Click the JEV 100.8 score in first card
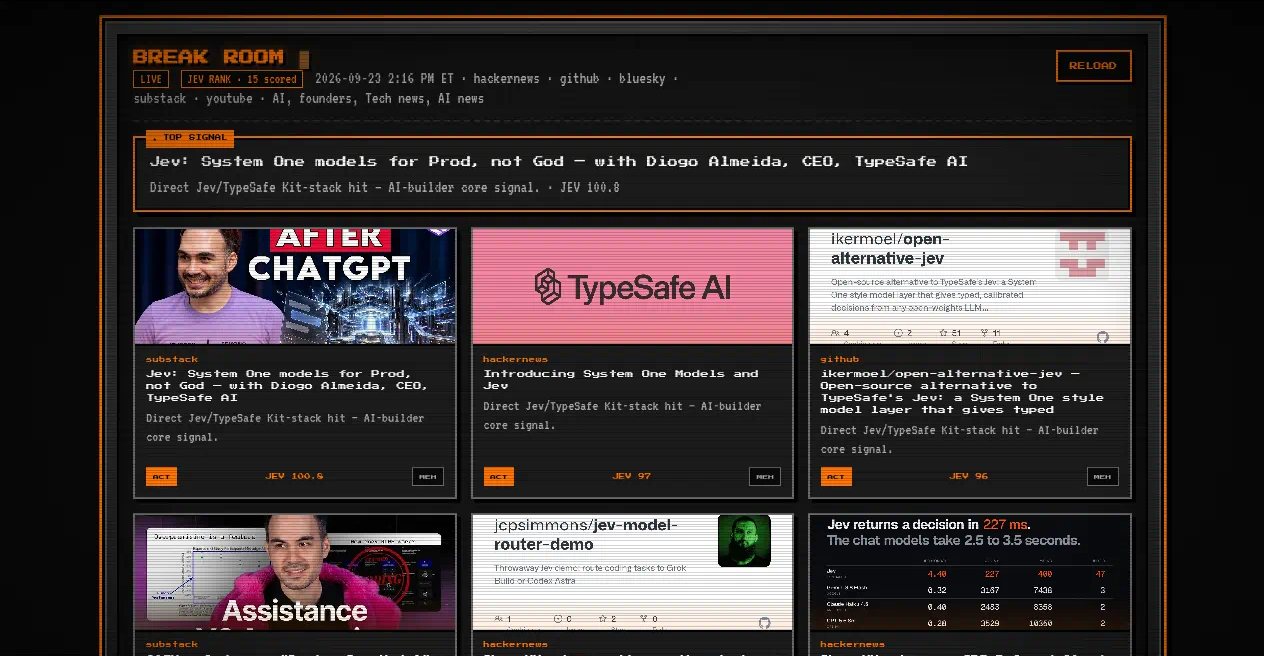1264x656 pixels. click(x=294, y=476)
